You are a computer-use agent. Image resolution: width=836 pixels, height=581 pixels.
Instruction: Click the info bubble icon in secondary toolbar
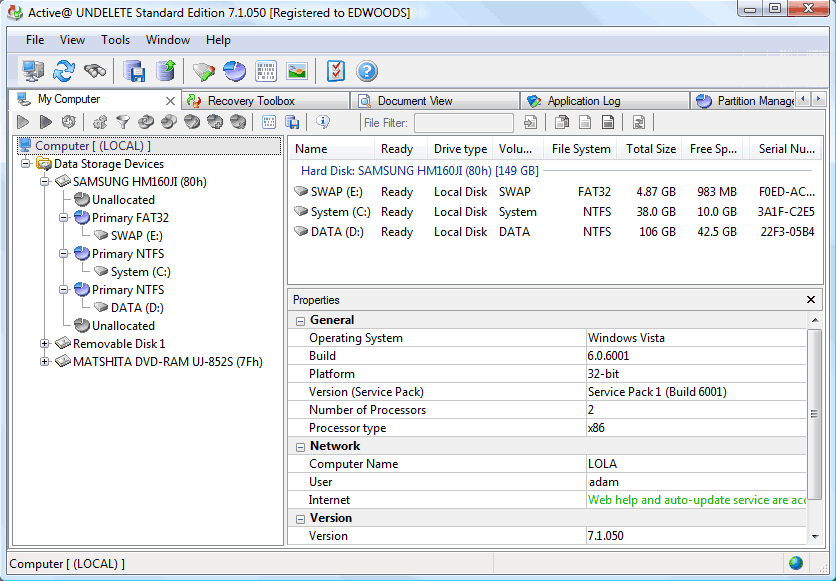coord(323,122)
